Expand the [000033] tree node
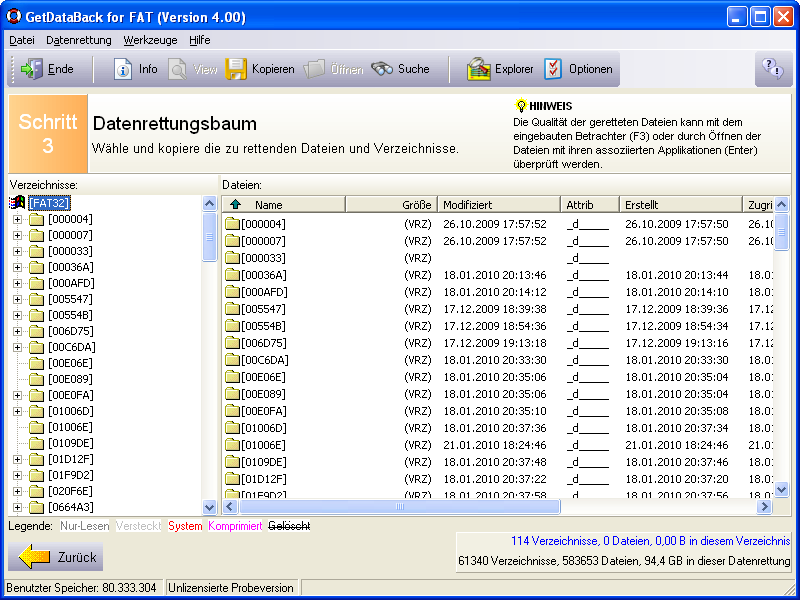 (17, 252)
